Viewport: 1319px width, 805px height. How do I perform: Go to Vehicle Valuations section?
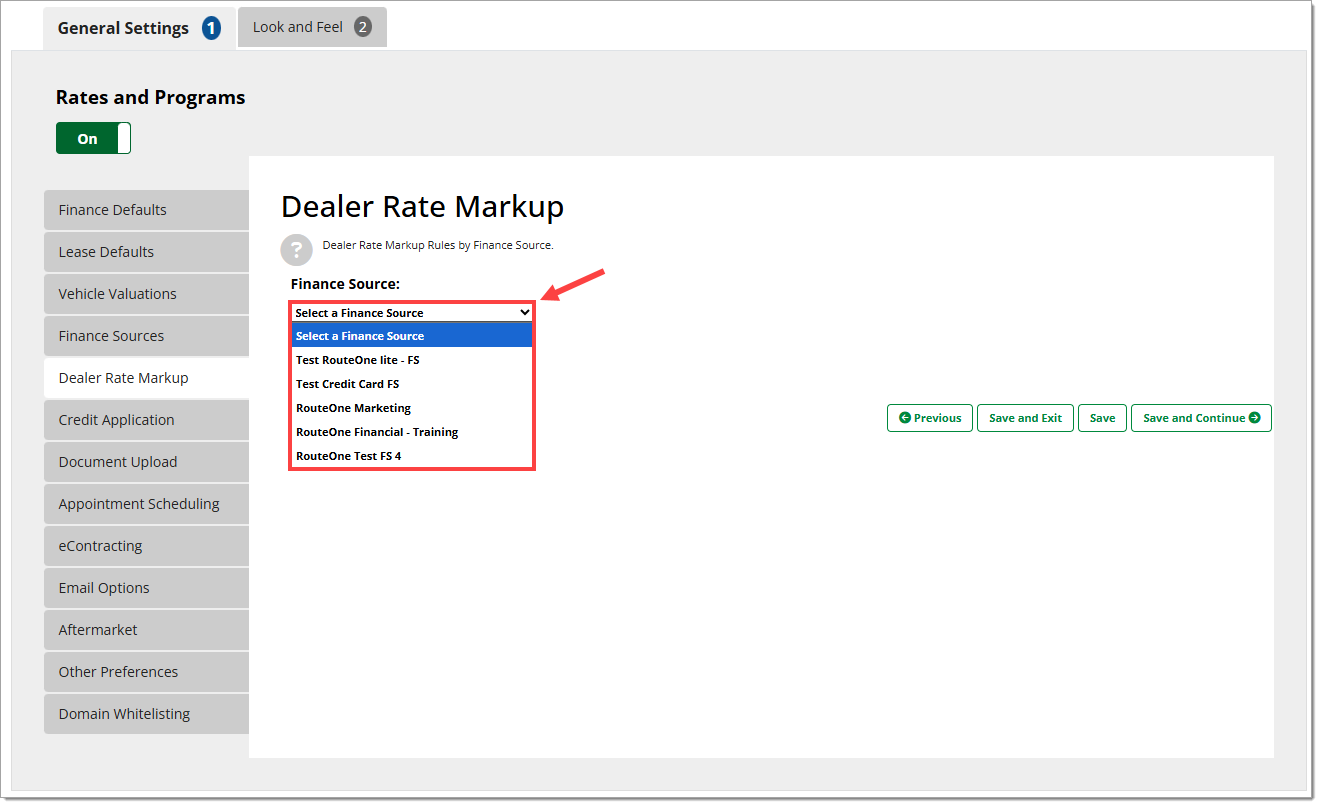(x=146, y=294)
